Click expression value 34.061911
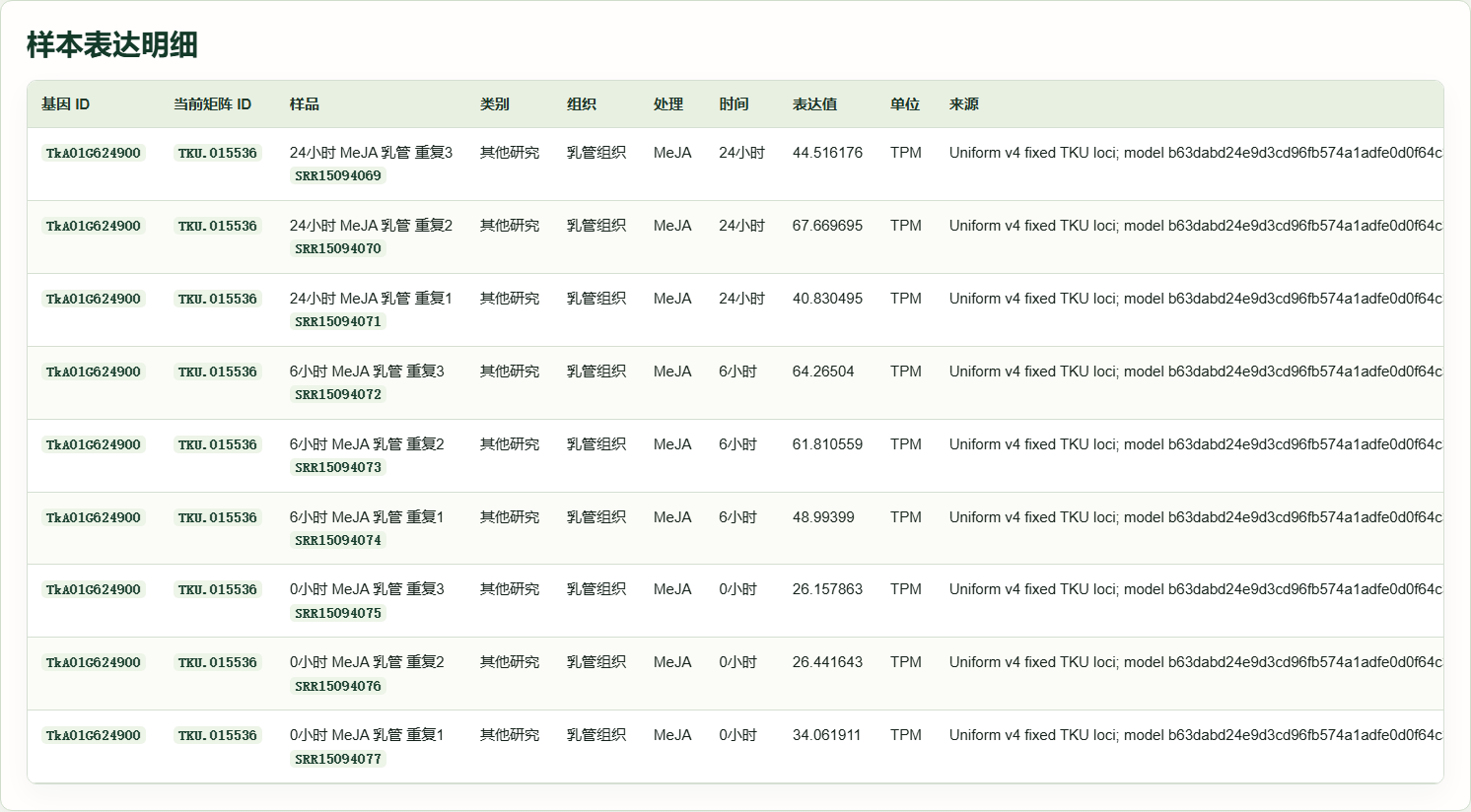Viewport: 1471px width, 812px height. click(826, 735)
